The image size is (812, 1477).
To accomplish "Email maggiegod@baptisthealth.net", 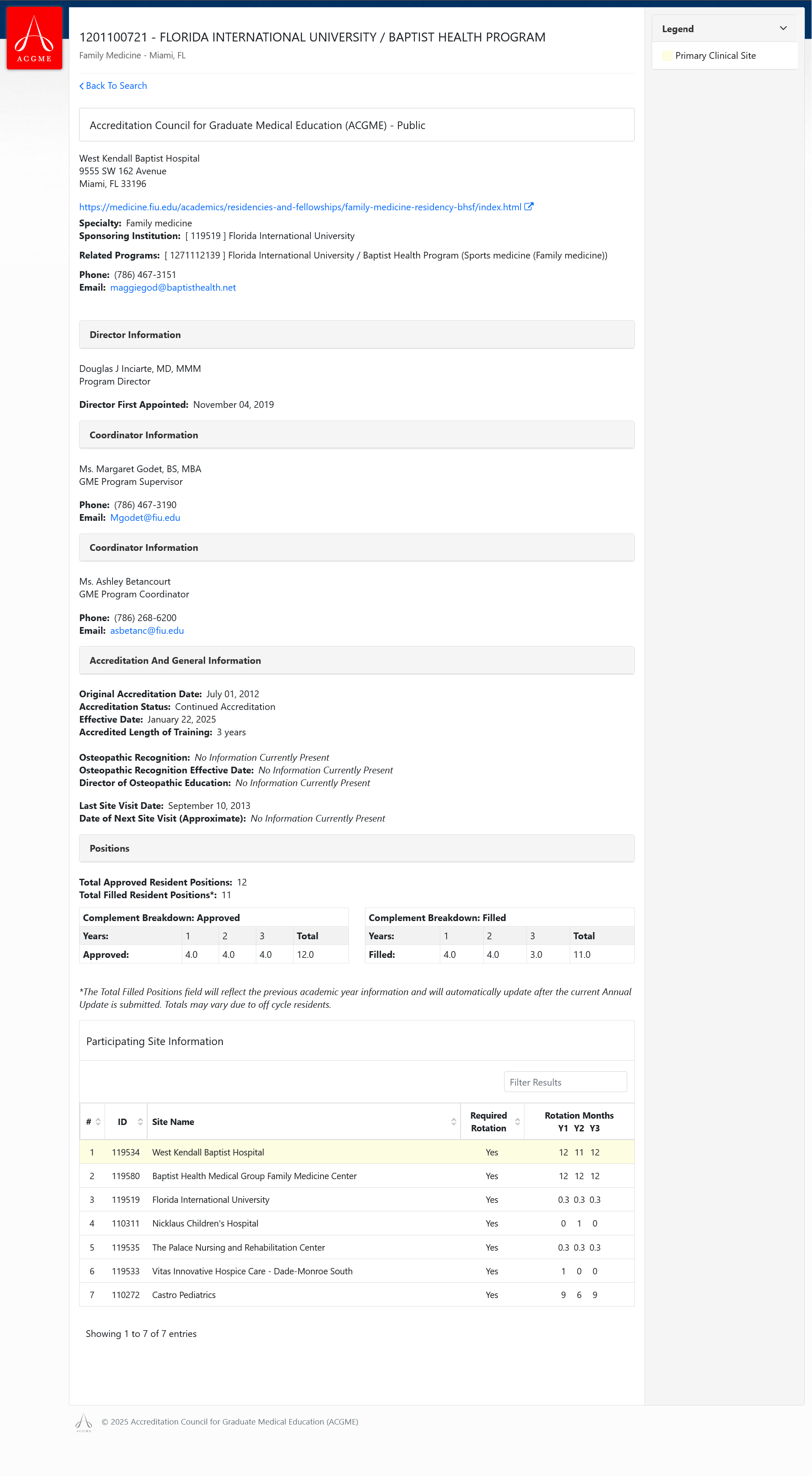I will [x=173, y=287].
